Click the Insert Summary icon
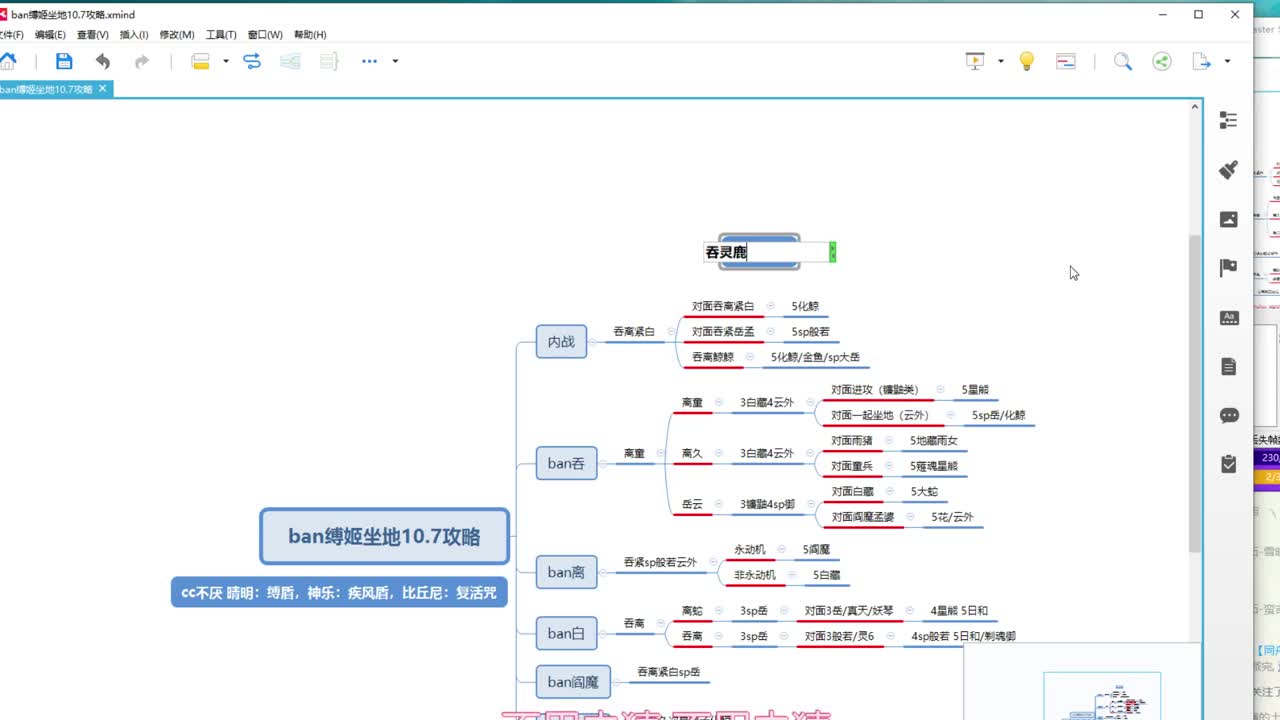1280x720 pixels. pos(330,61)
